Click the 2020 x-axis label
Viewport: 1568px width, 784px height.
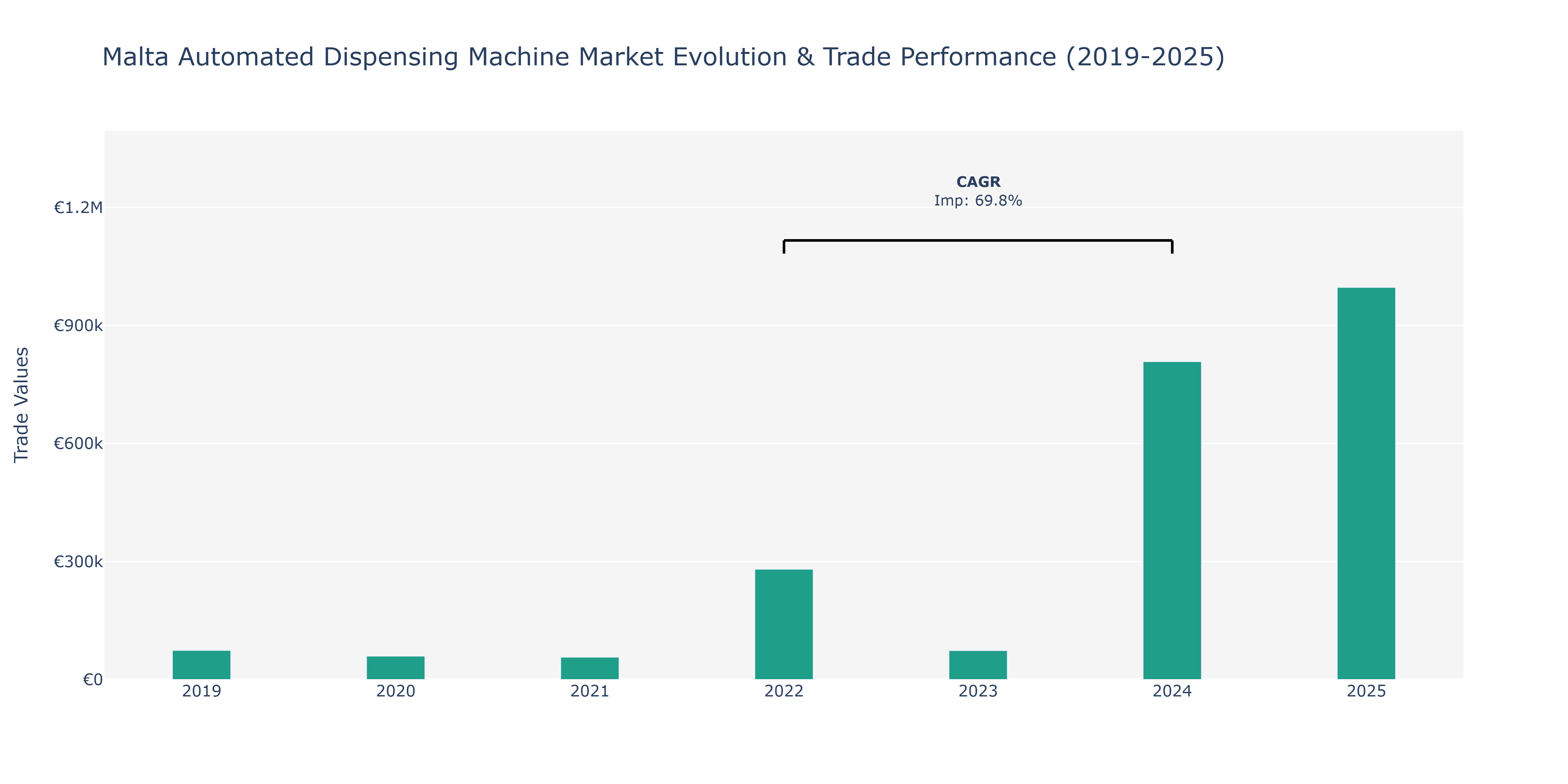396,692
